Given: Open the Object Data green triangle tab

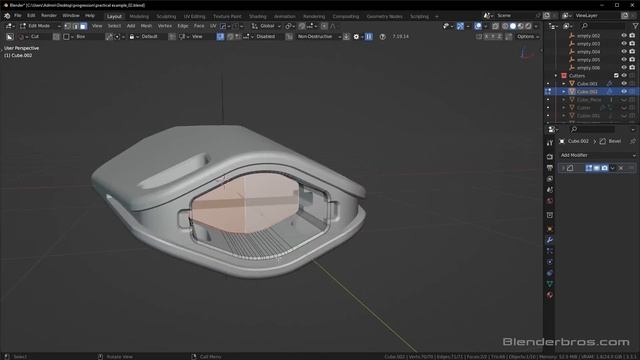Looking at the screenshot, I should [550, 284].
